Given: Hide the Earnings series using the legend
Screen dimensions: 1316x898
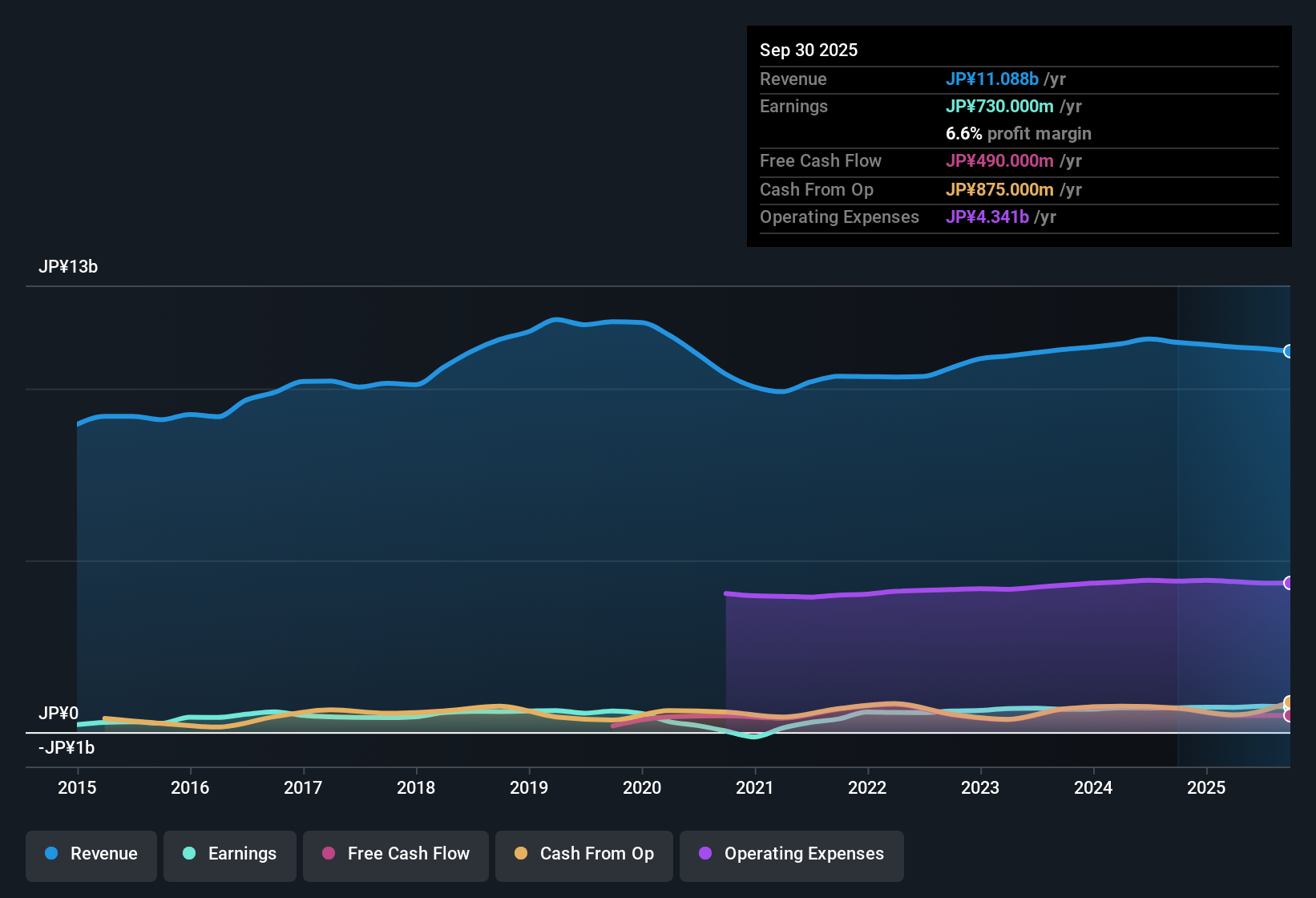Looking at the screenshot, I should coord(229,854).
